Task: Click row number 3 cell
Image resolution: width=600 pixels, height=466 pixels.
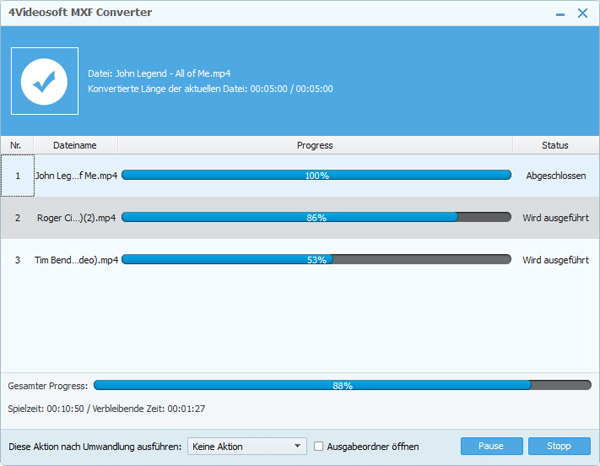Action: [17, 259]
